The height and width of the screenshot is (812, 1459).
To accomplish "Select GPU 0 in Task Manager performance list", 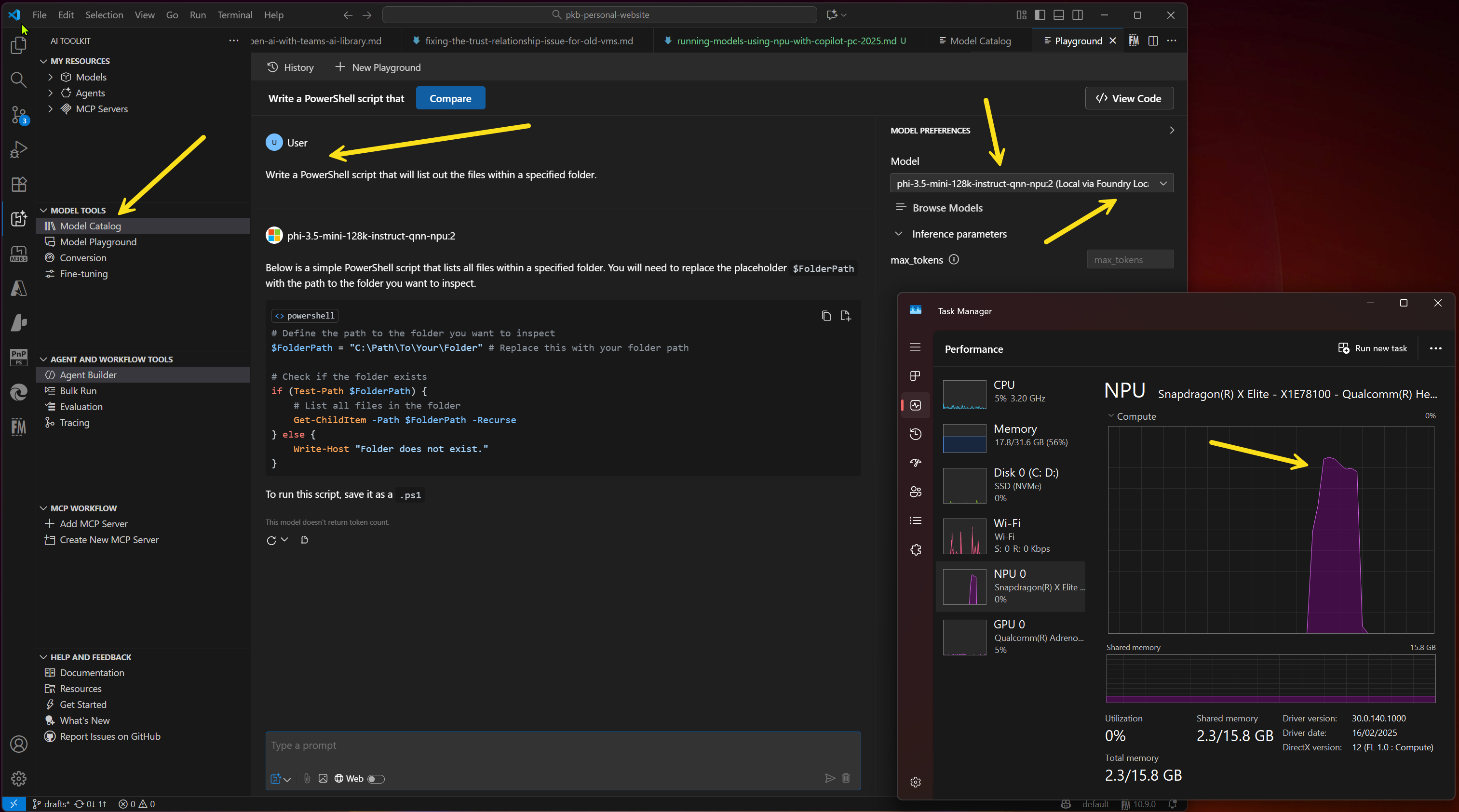I will pyautogui.click(x=1011, y=637).
